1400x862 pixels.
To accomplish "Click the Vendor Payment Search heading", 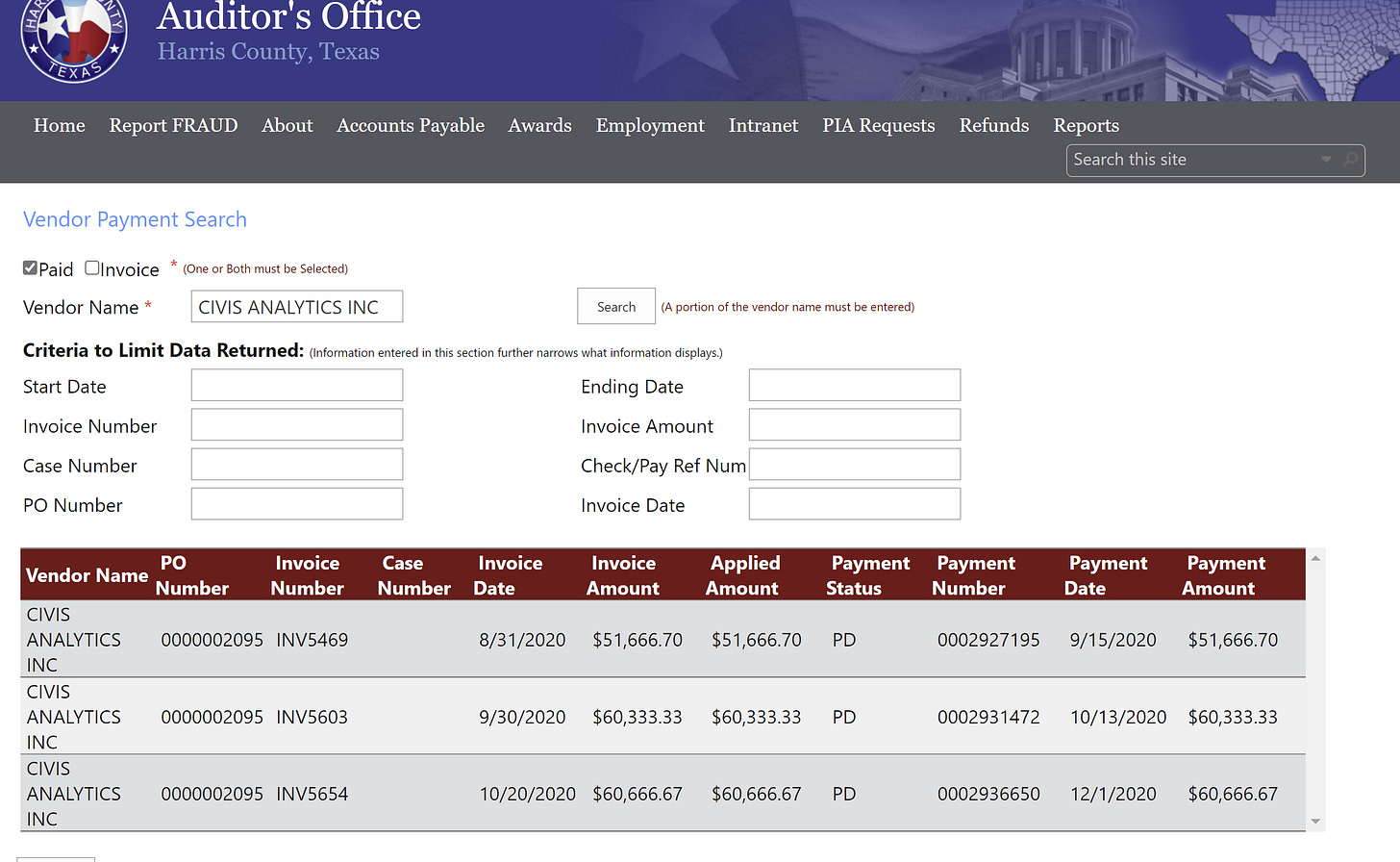I will pos(135,219).
